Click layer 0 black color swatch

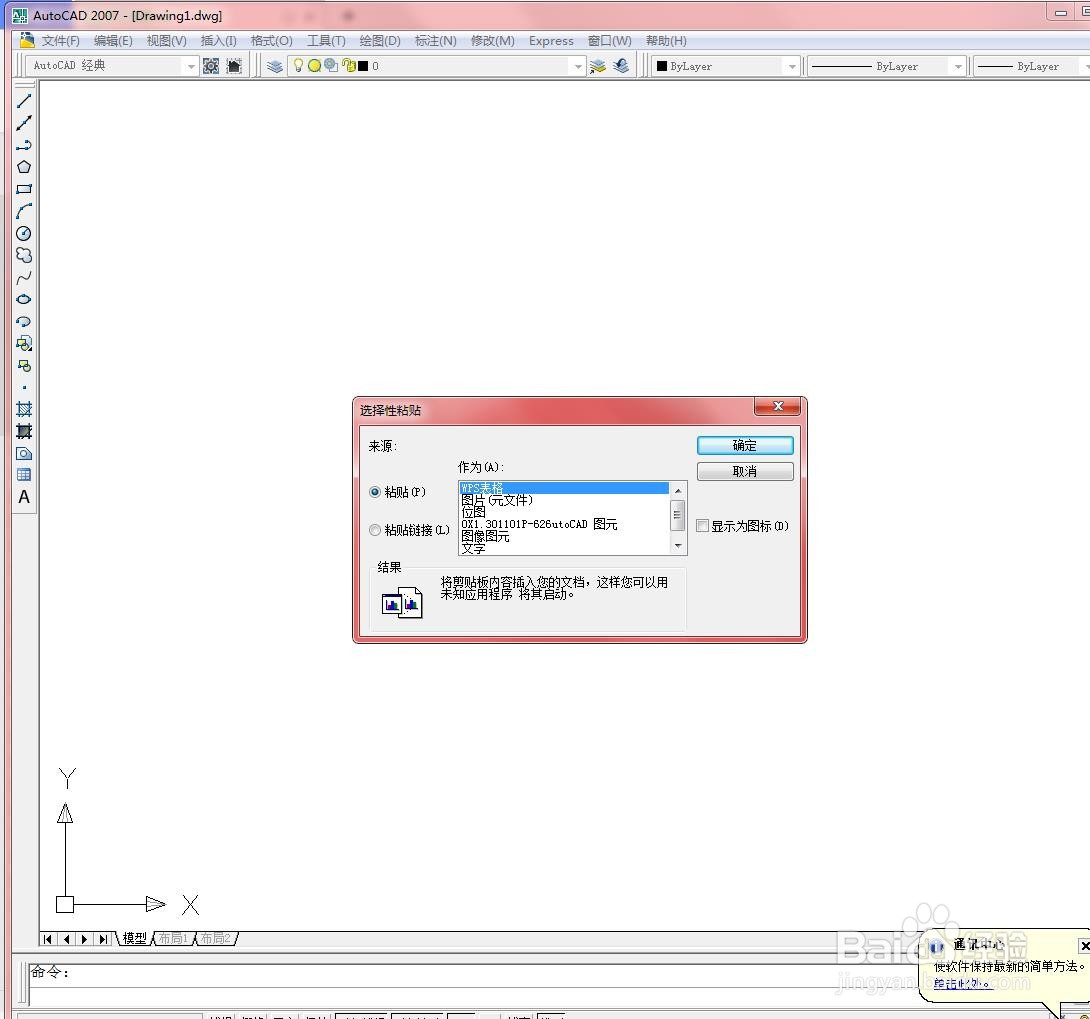tap(363, 66)
